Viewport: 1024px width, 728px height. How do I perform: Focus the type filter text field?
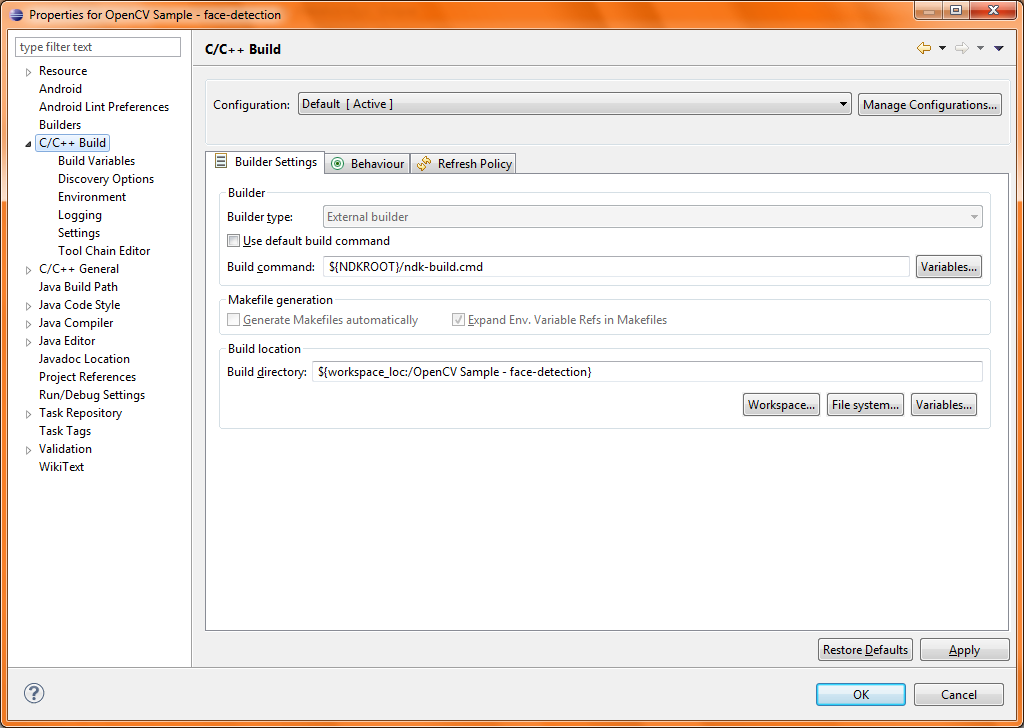98,47
